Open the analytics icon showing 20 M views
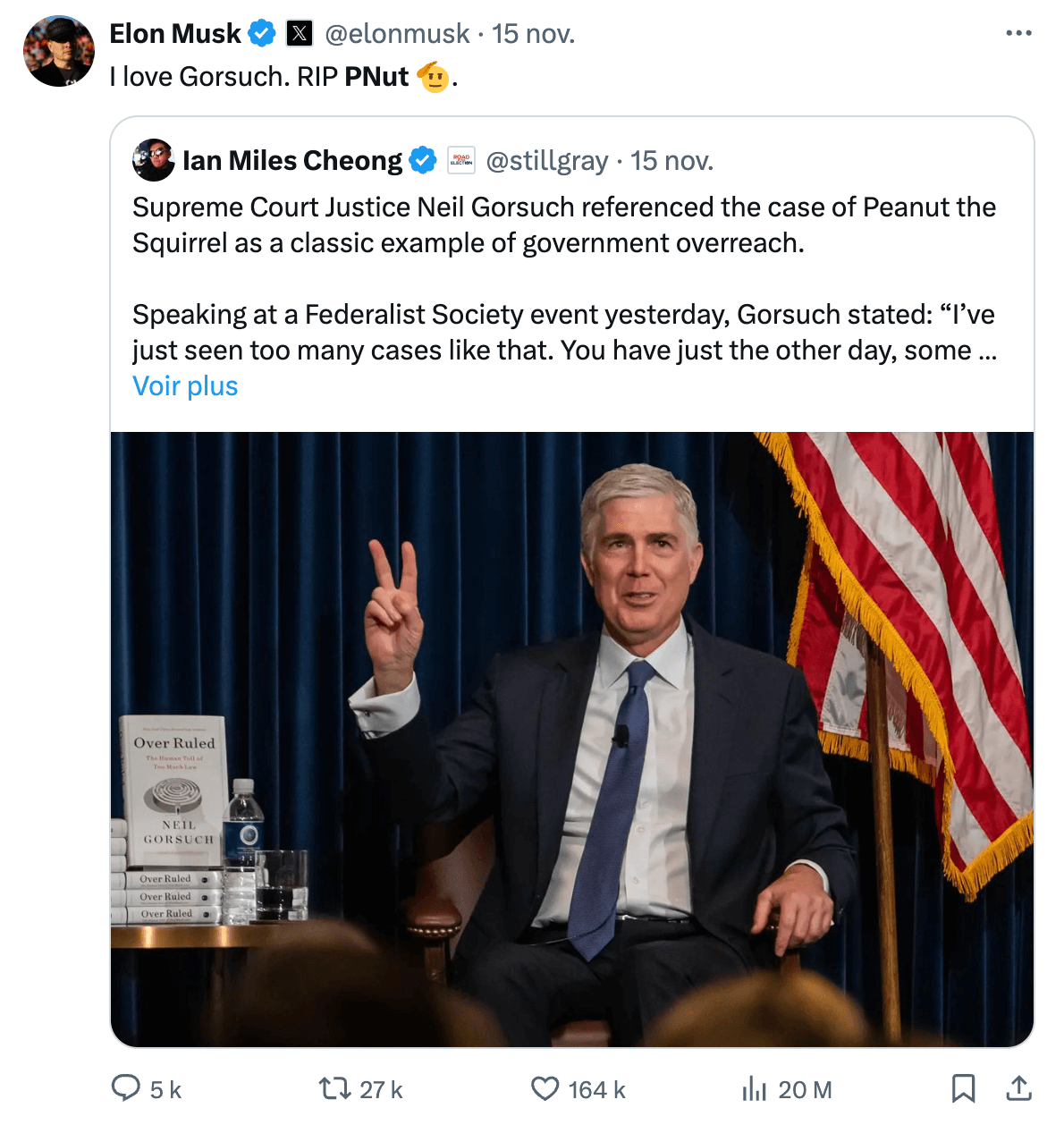 (x=756, y=1088)
